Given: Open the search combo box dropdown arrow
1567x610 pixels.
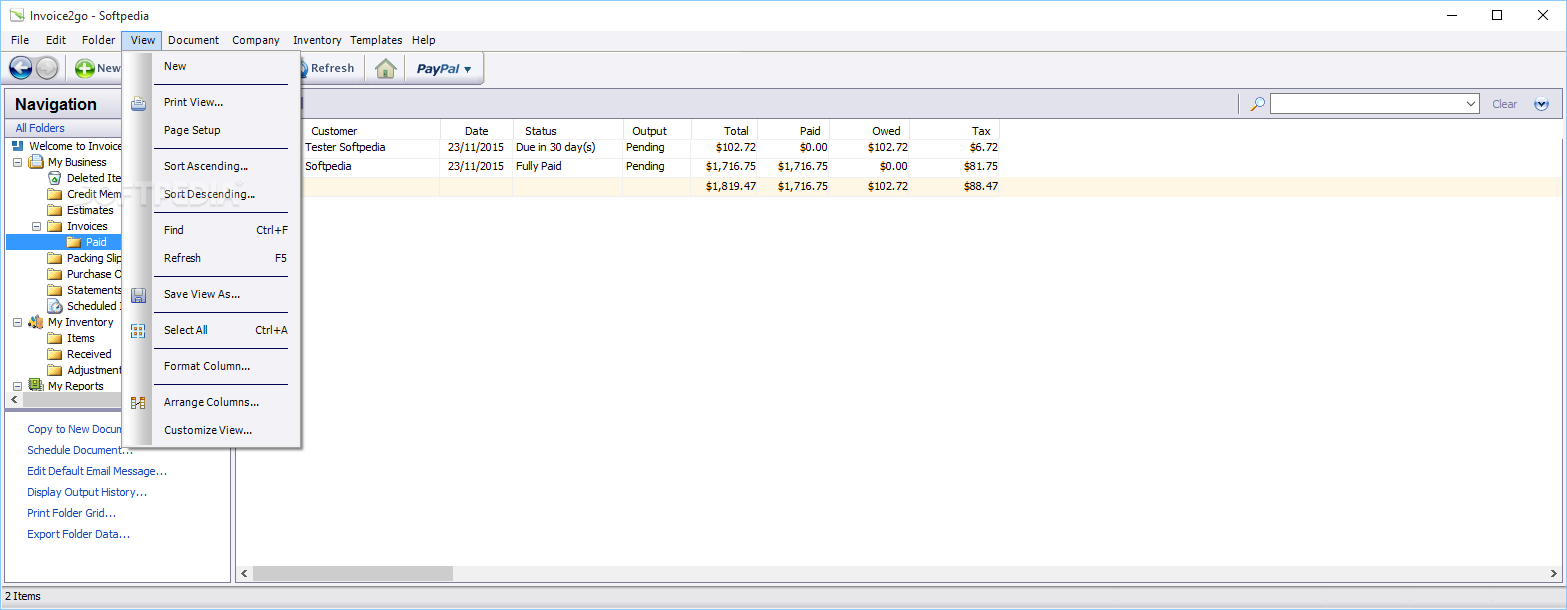Looking at the screenshot, I should point(1471,104).
